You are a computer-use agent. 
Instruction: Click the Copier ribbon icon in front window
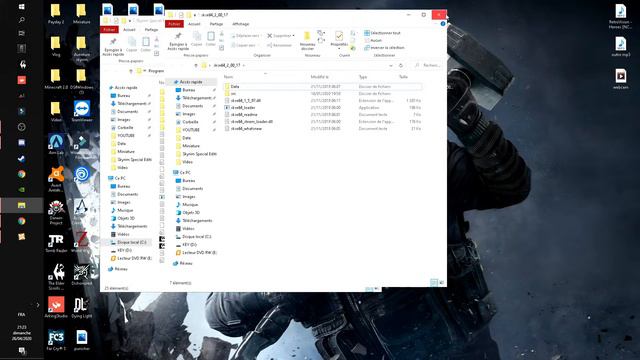coord(197,40)
